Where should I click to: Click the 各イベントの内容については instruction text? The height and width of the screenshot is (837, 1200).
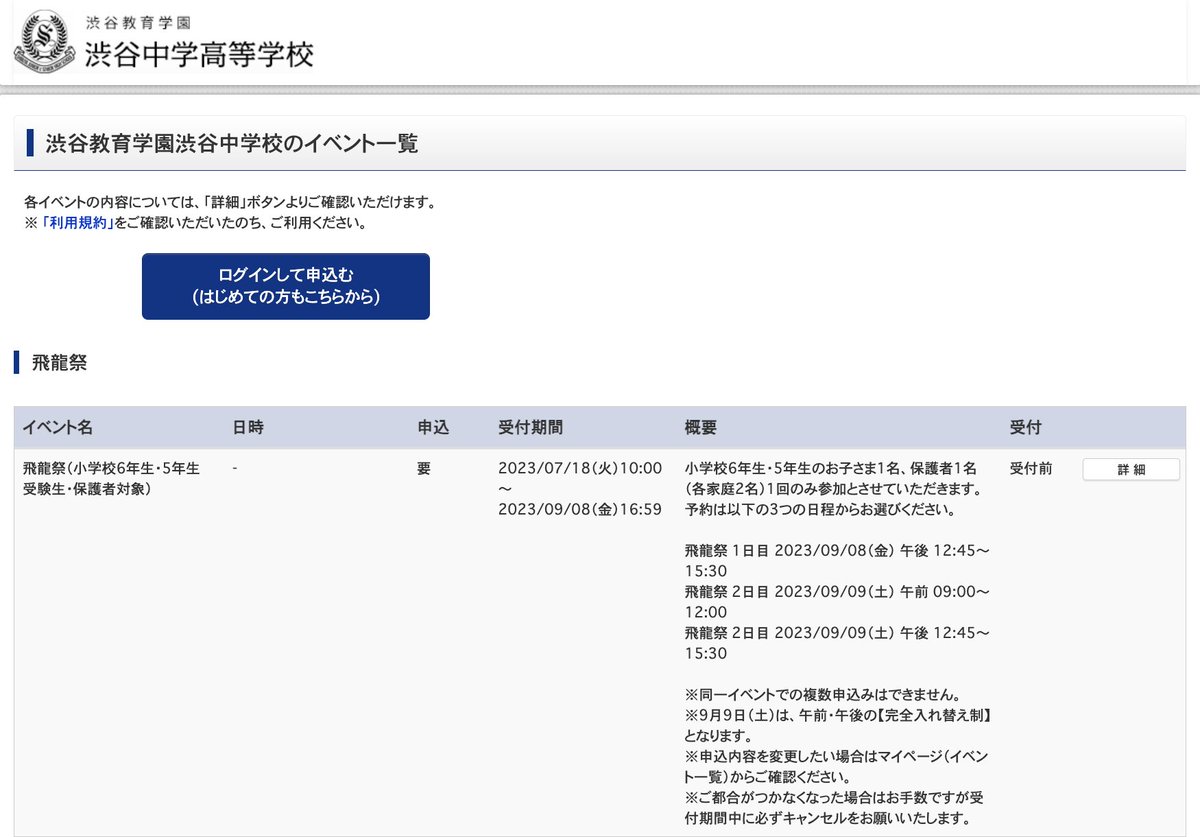[230, 202]
